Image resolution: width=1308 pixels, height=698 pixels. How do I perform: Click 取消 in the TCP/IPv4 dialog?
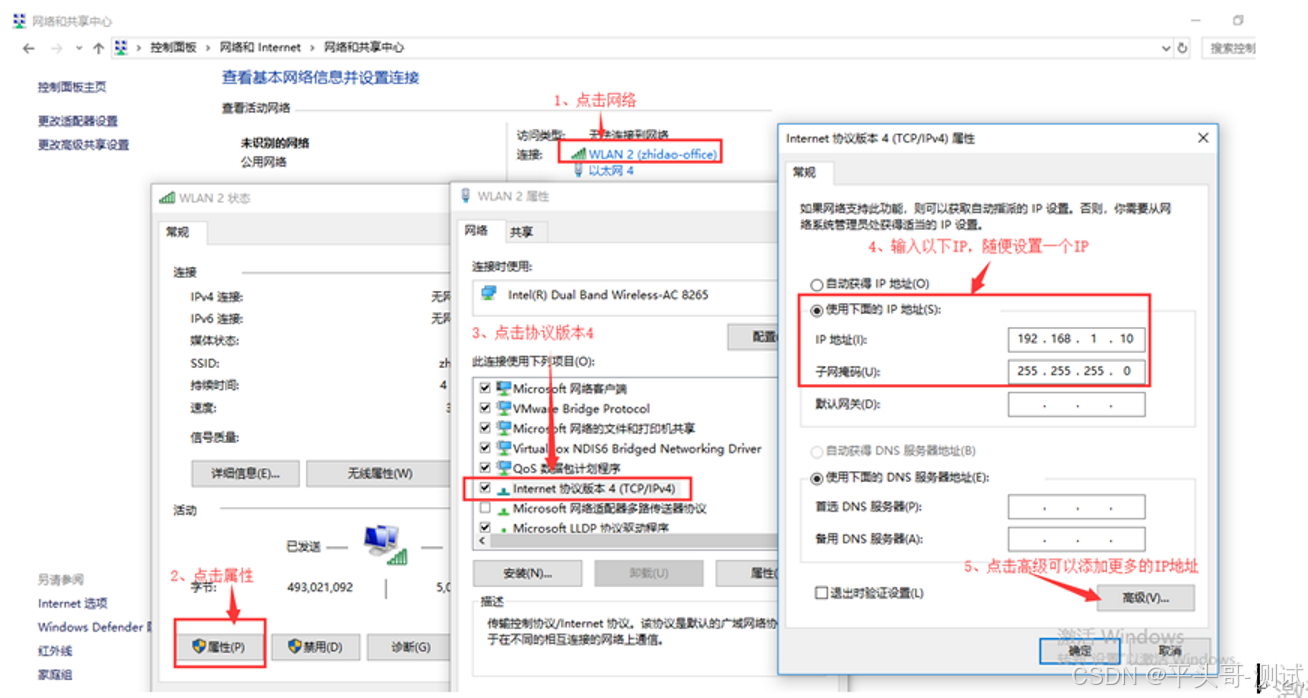click(x=1170, y=650)
